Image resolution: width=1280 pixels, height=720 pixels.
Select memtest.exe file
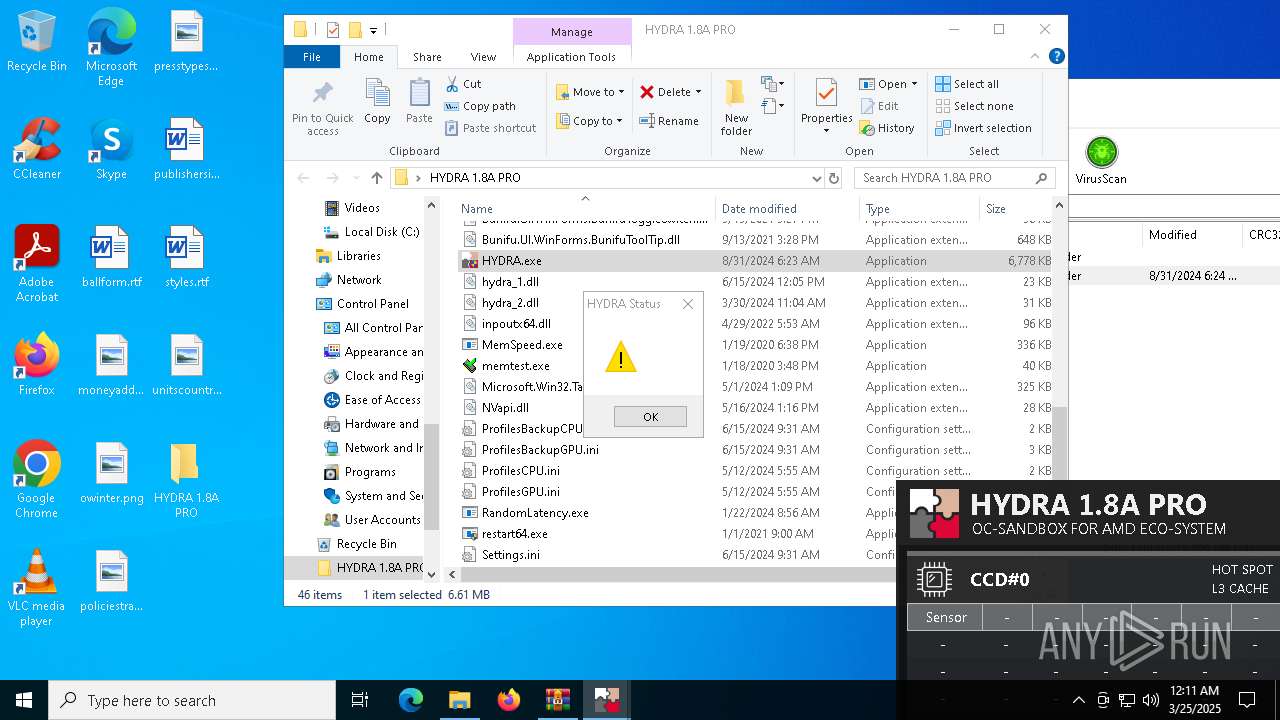[515, 366]
